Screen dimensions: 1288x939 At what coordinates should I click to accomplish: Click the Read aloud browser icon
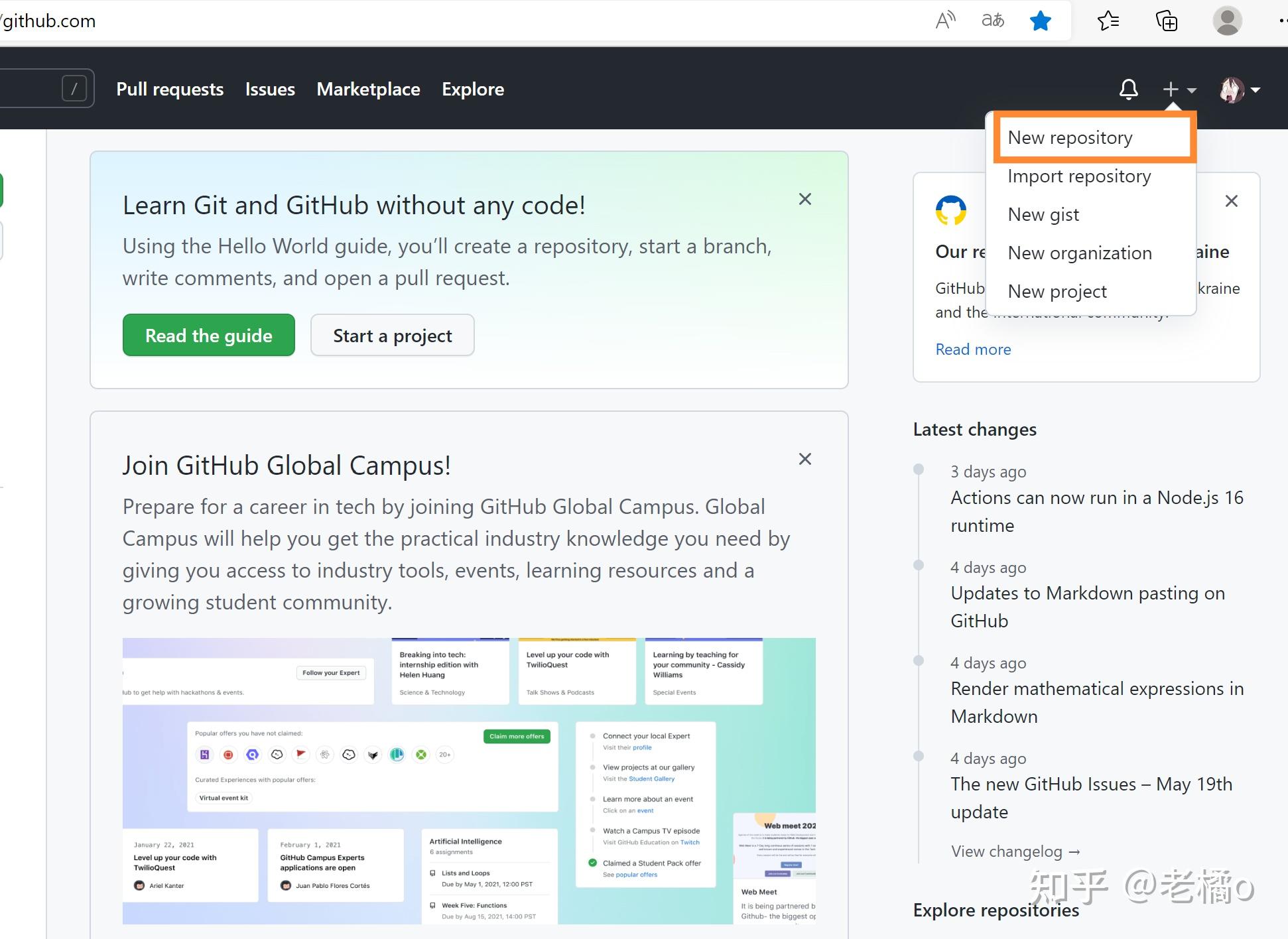pyautogui.click(x=945, y=21)
